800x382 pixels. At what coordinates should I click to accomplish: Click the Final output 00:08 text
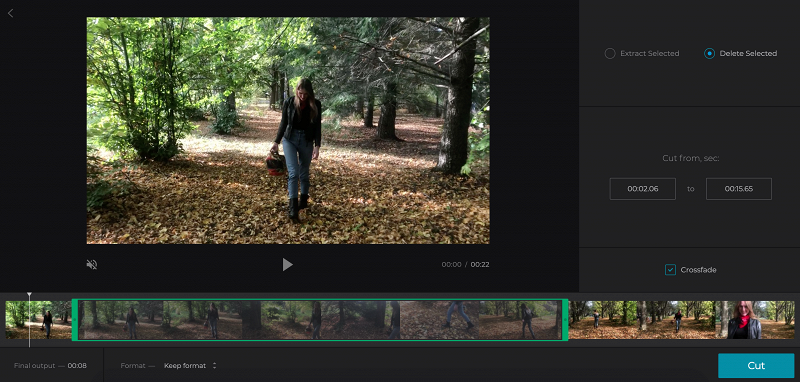50,366
